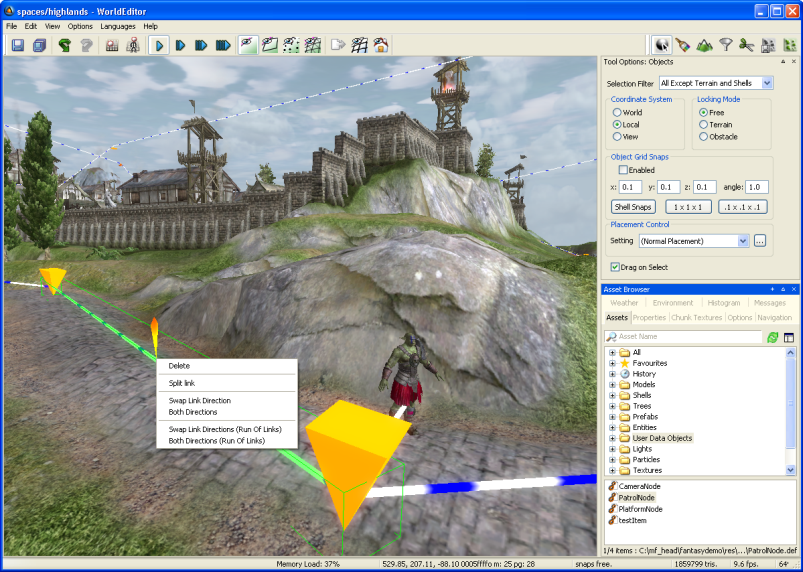Click the black grid mesh toolbar icon
The width and height of the screenshot is (803, 572).
[360, 46]
